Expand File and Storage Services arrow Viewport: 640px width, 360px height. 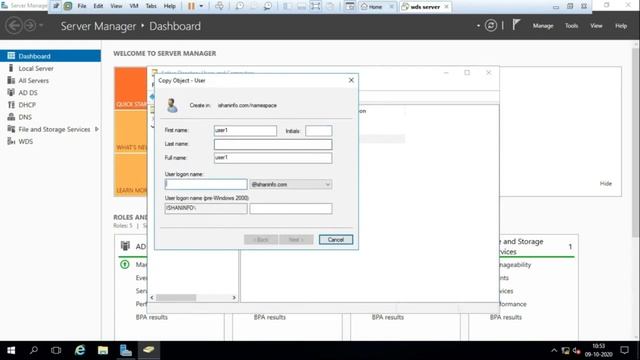97,129
